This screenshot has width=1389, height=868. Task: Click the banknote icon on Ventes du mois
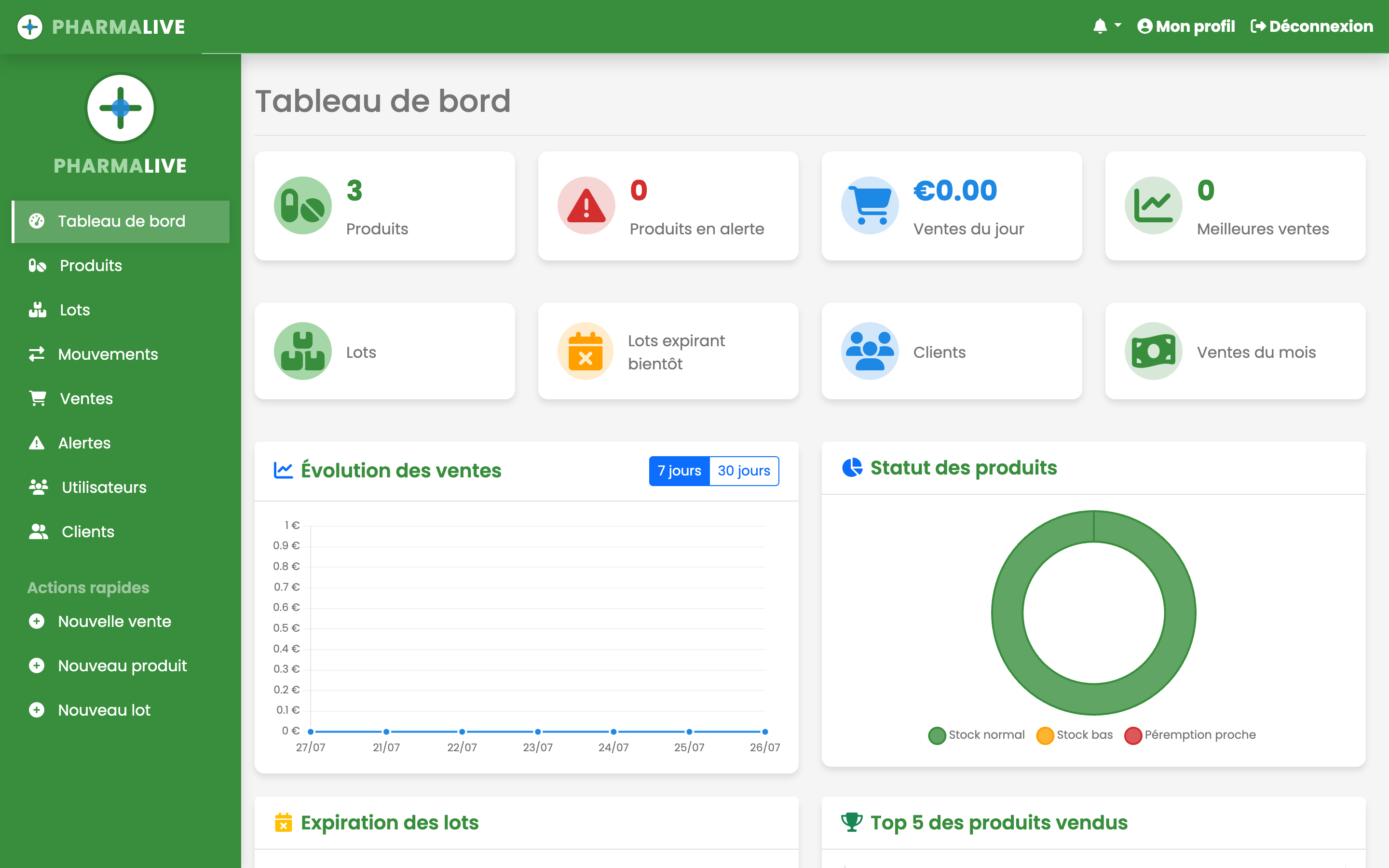[1153, 352]
